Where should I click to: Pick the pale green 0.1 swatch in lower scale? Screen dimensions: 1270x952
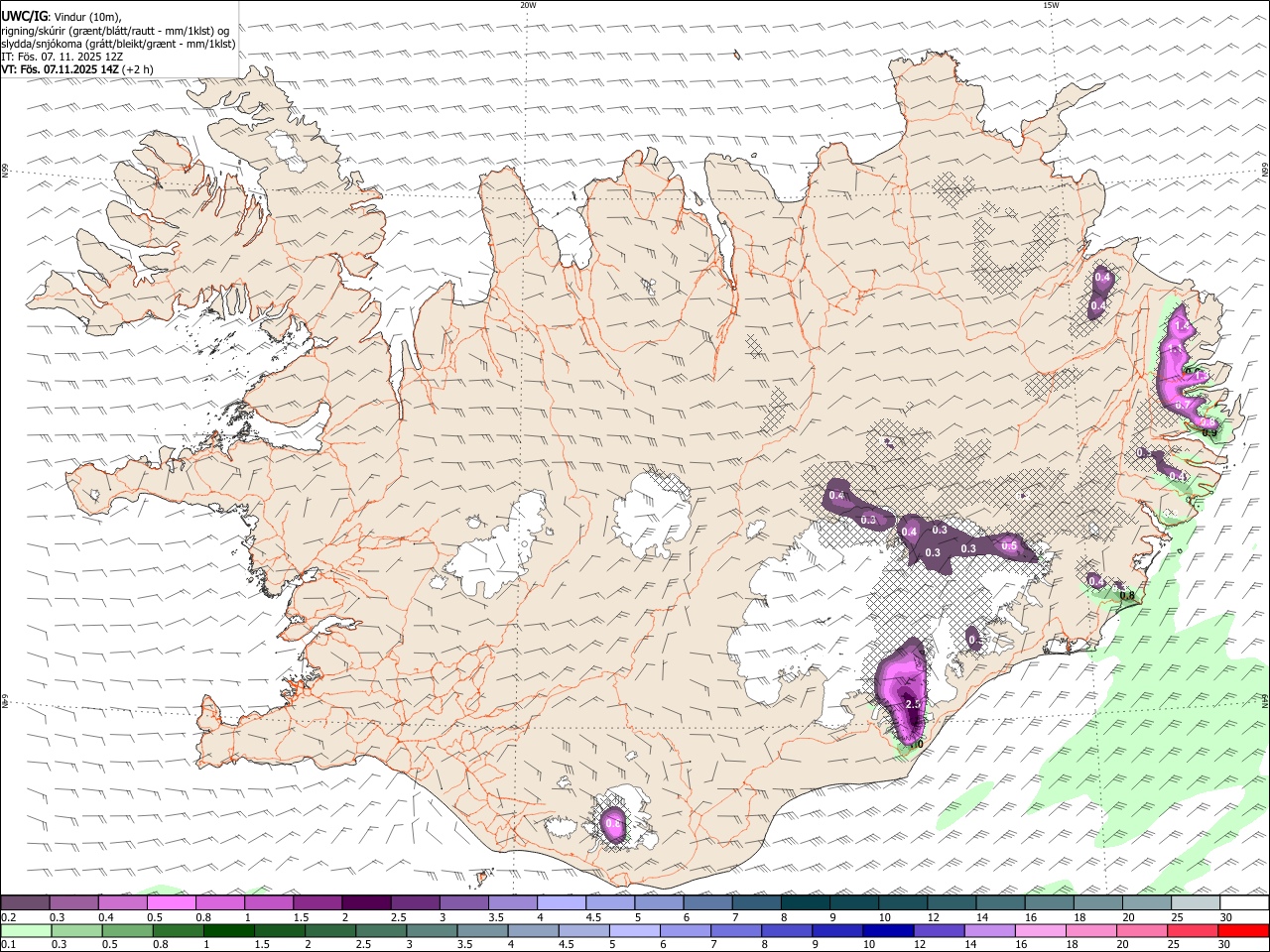26,930
